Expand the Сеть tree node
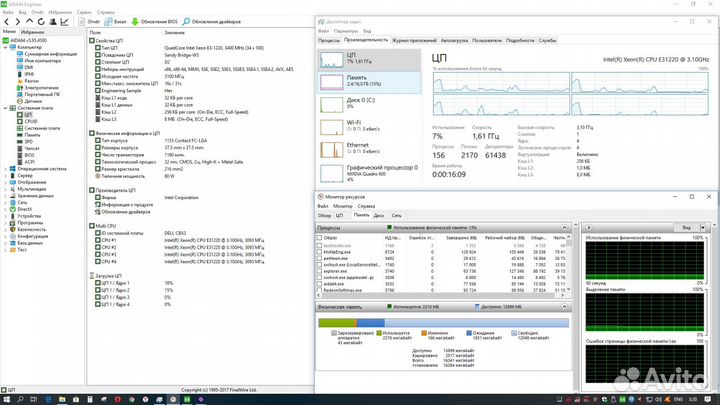 (6, 202)
